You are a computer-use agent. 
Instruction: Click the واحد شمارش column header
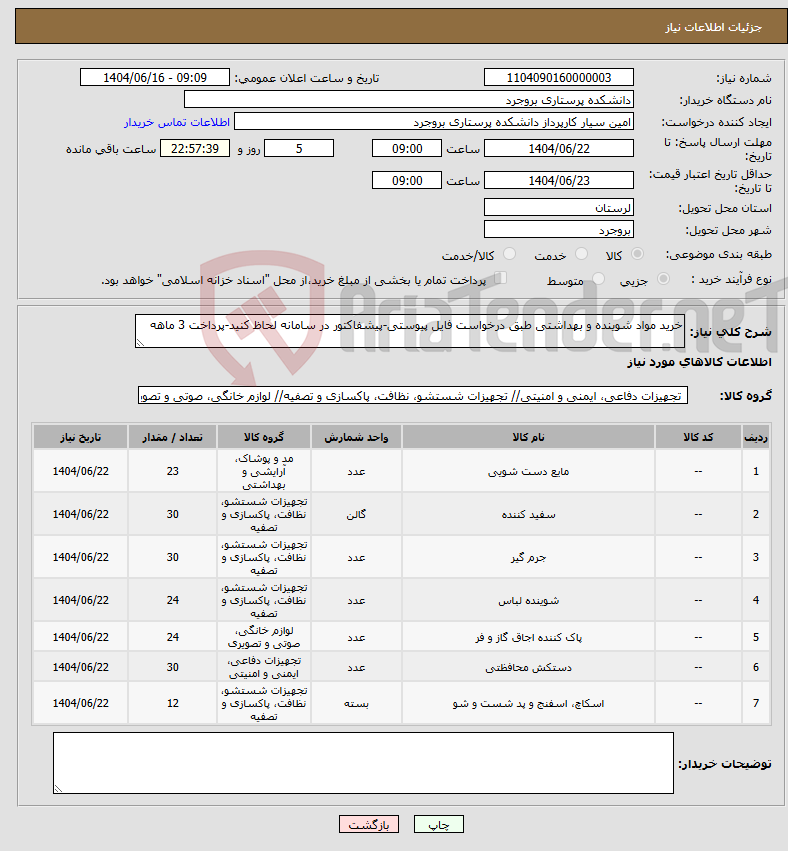tap(356, 437)
